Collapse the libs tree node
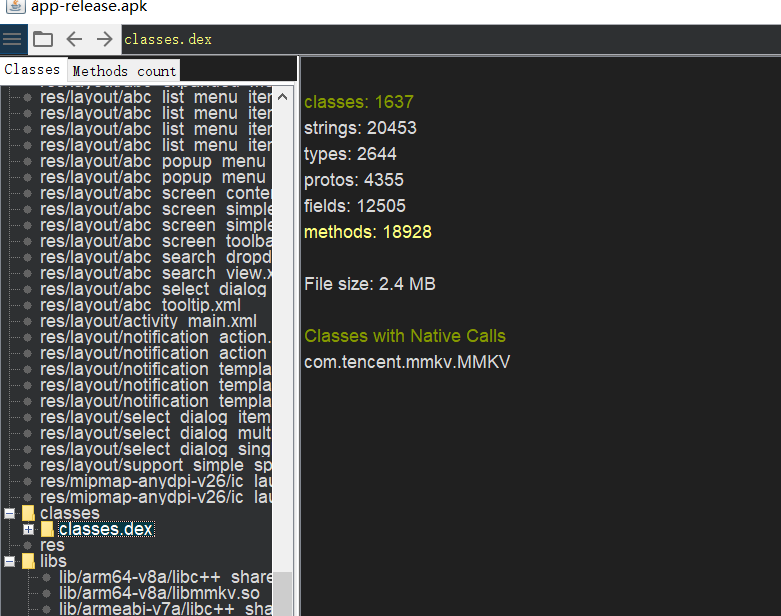 9,561
